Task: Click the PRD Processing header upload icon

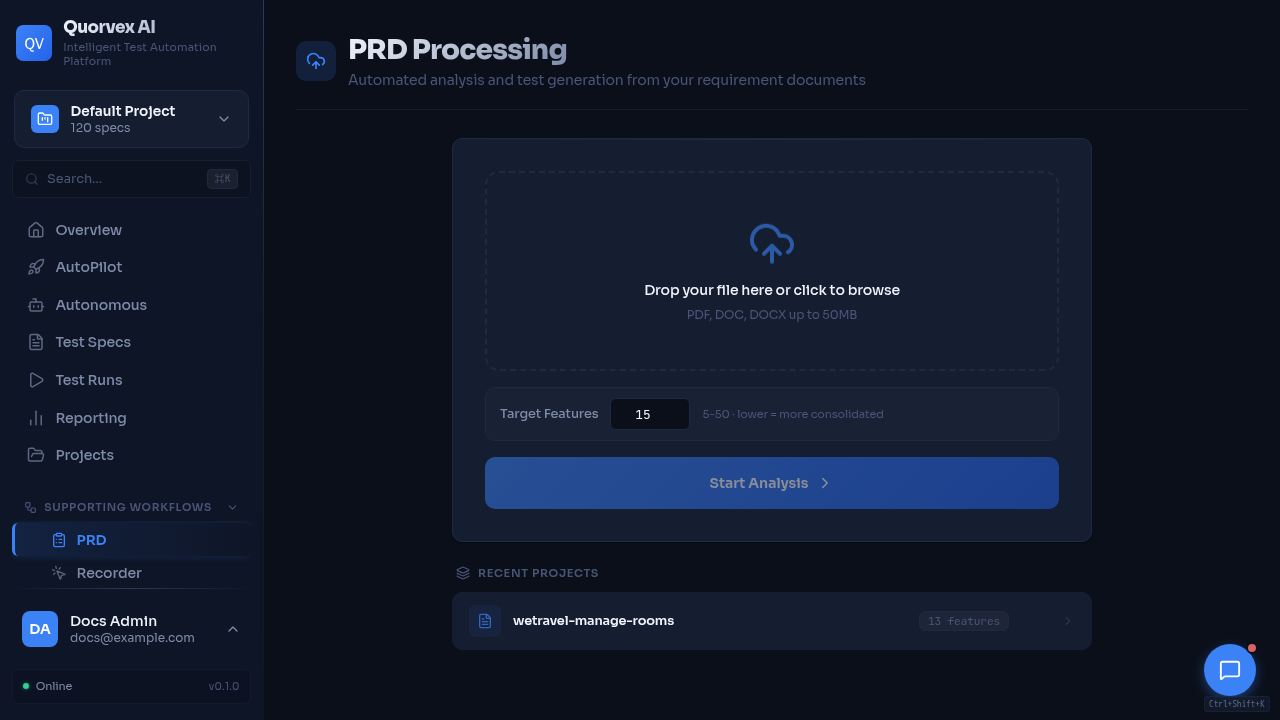Action: tap(316, 61)
